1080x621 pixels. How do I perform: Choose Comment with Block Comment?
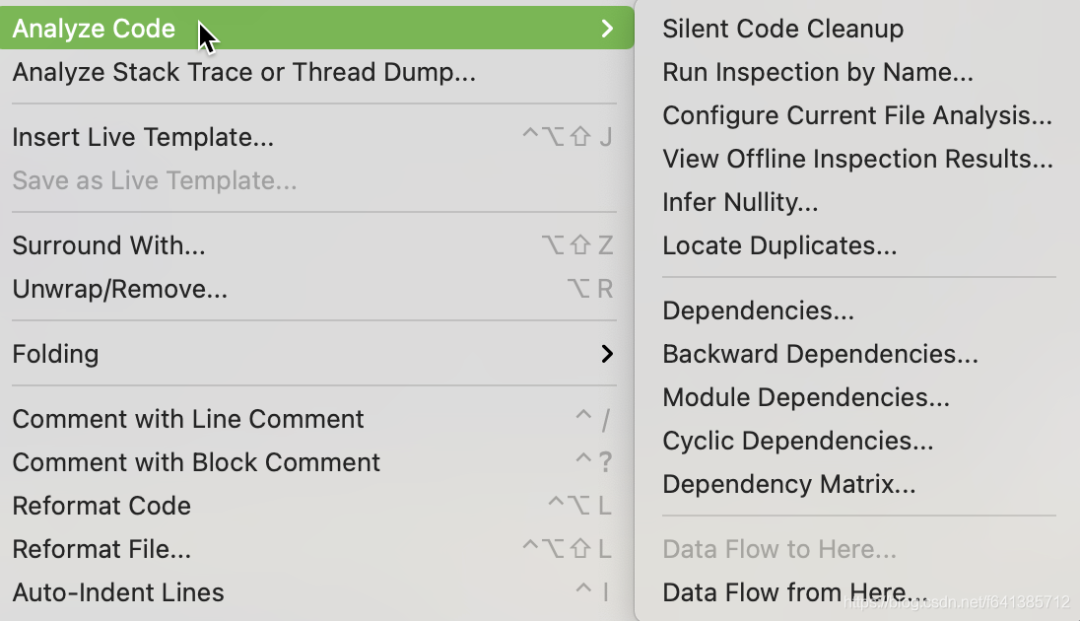196,462
